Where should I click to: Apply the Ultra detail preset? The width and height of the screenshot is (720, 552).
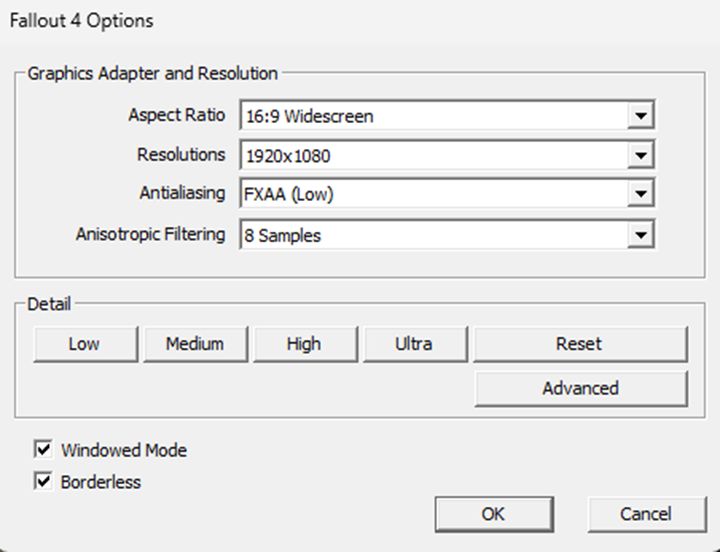(413, 344)
